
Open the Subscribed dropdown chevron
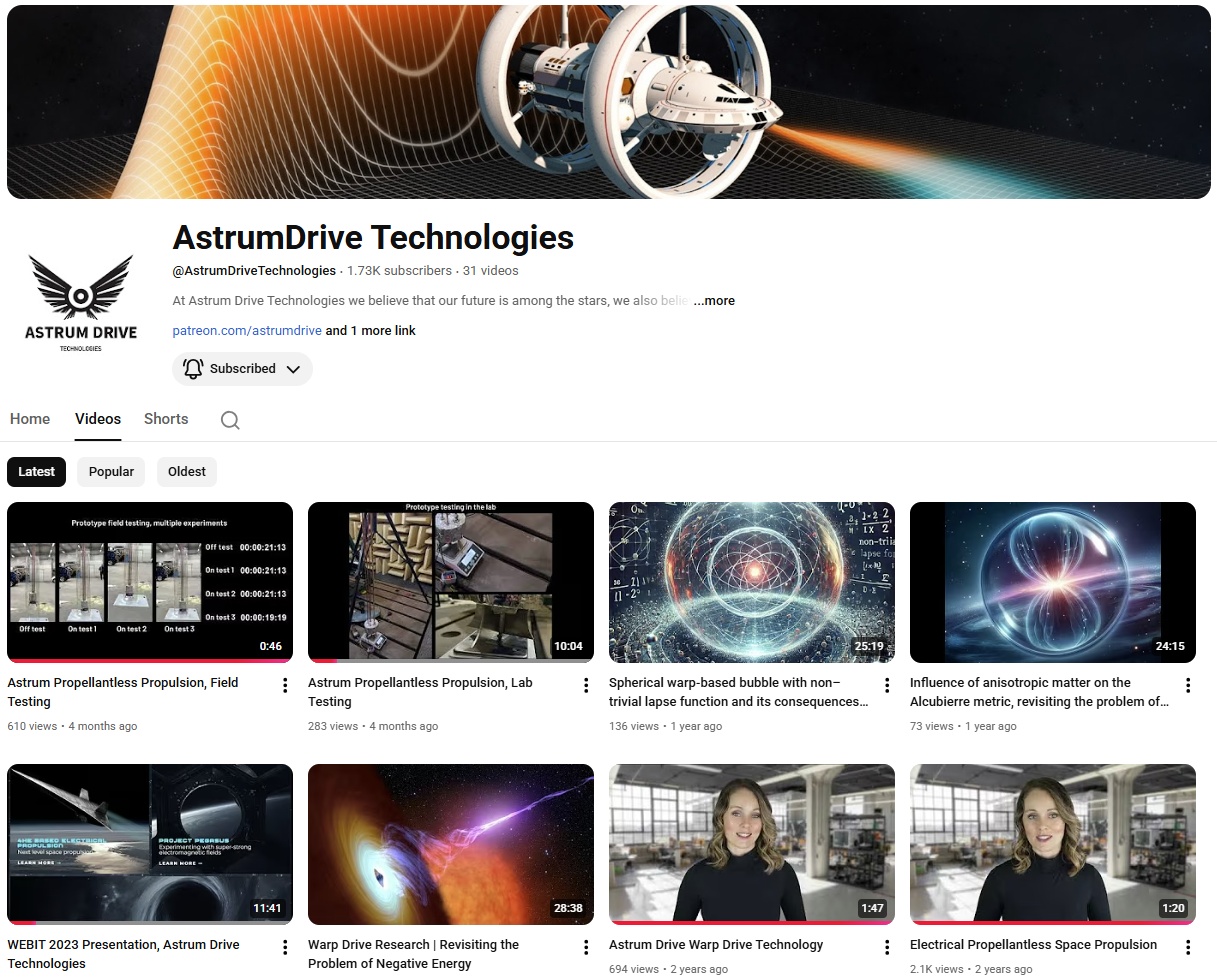pos(294,369)
